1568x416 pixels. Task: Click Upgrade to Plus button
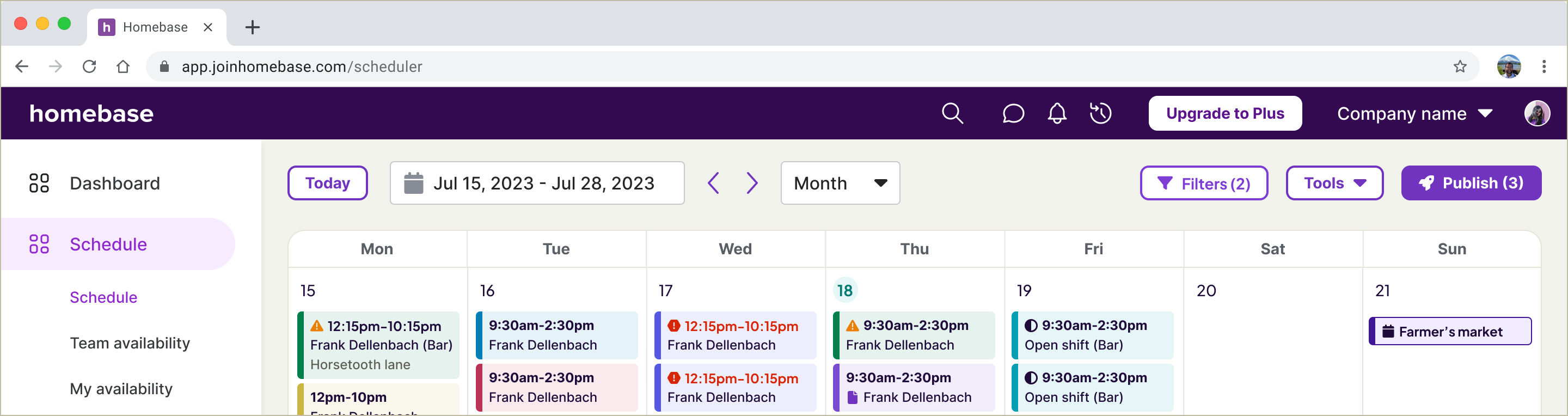point(1224,113)
